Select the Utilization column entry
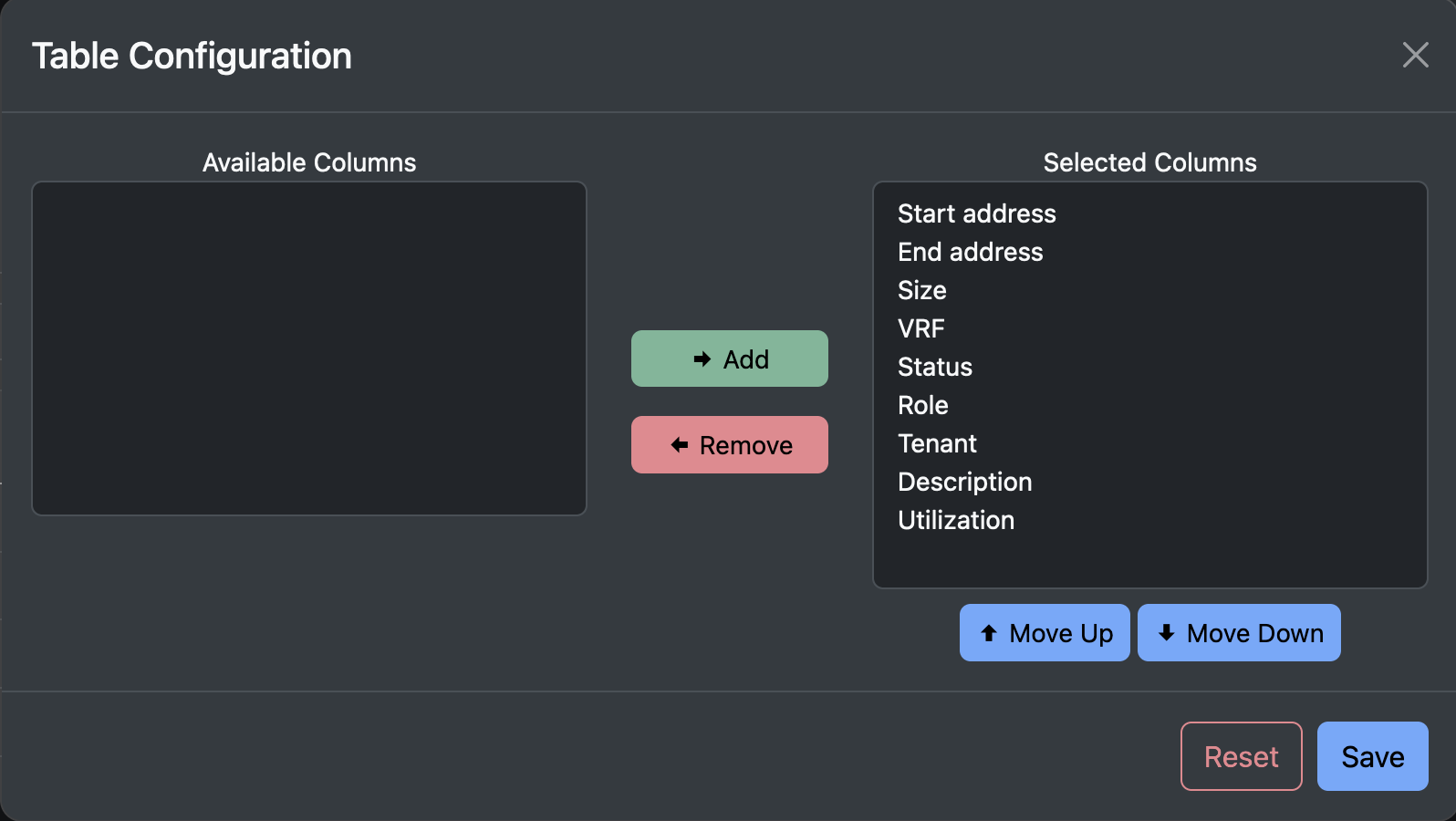Image resolution: width=1456 pixels, height=821 pixels. (x=955, y=520)
